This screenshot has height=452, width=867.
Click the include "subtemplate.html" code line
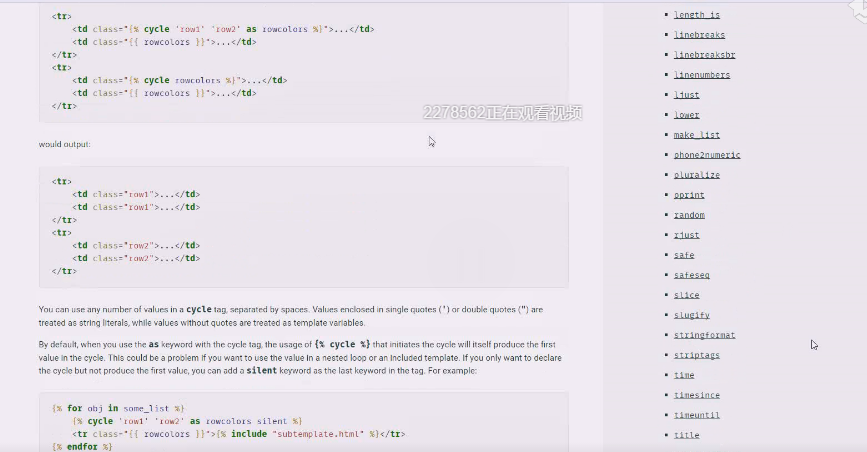point(238,434)
